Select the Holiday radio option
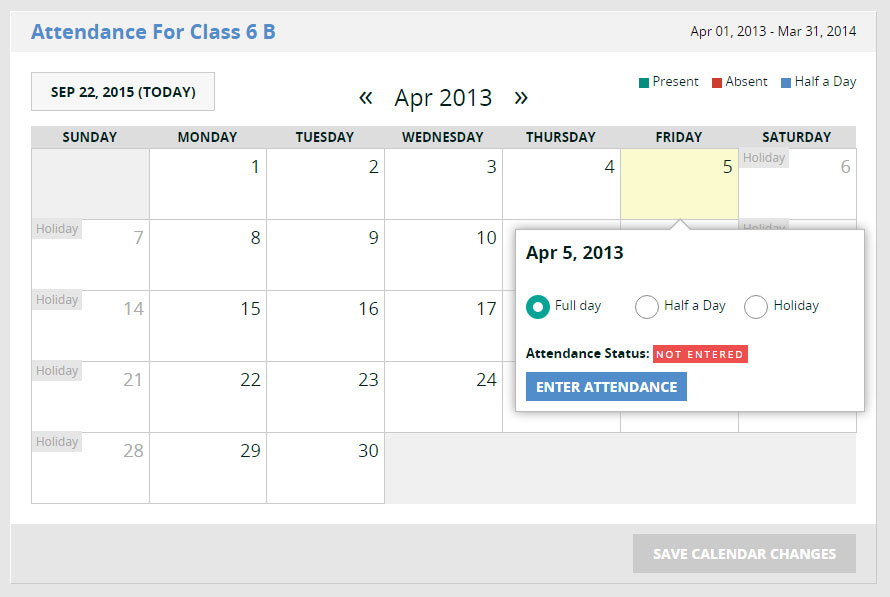The image size is (890, 597). point(756,306)
